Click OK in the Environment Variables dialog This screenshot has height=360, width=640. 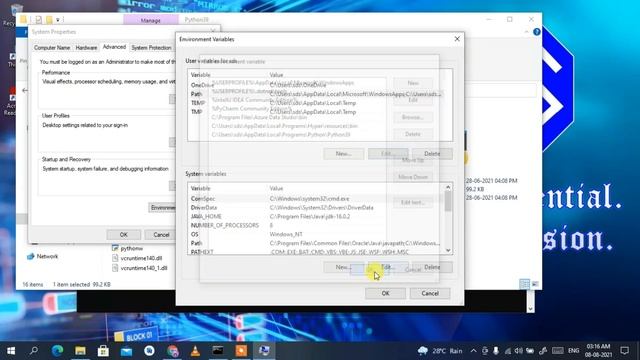(x=385, y=293)
